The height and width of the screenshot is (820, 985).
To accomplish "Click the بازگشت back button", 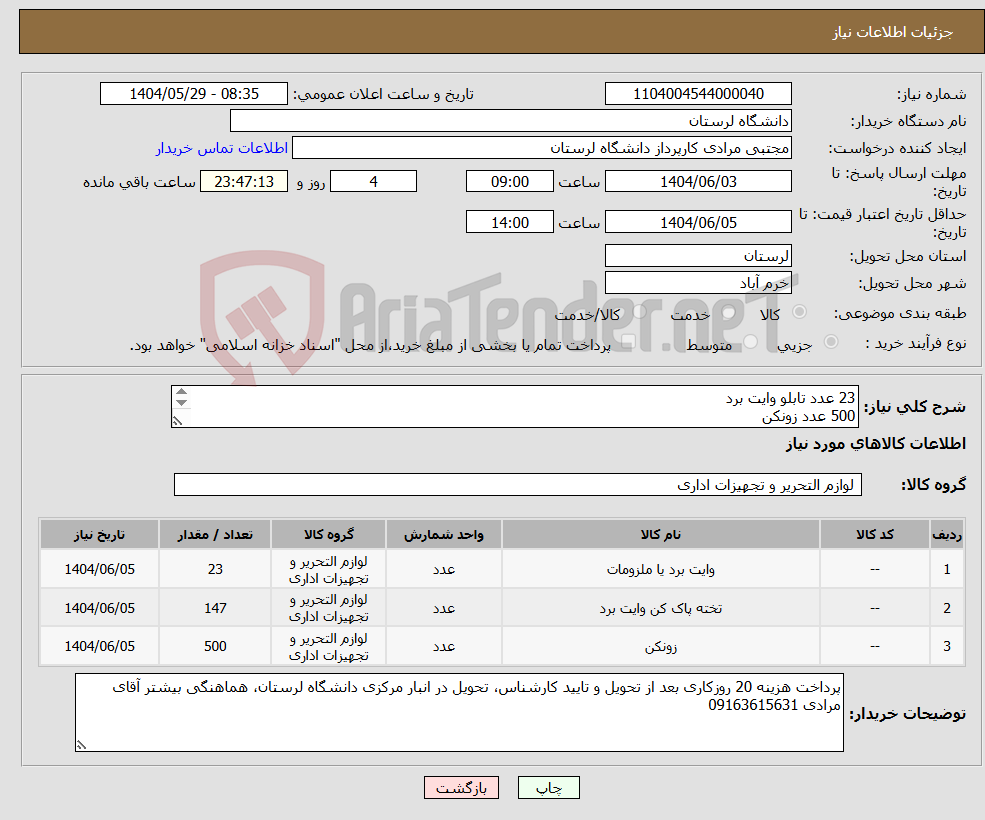I will coord(461,787).
